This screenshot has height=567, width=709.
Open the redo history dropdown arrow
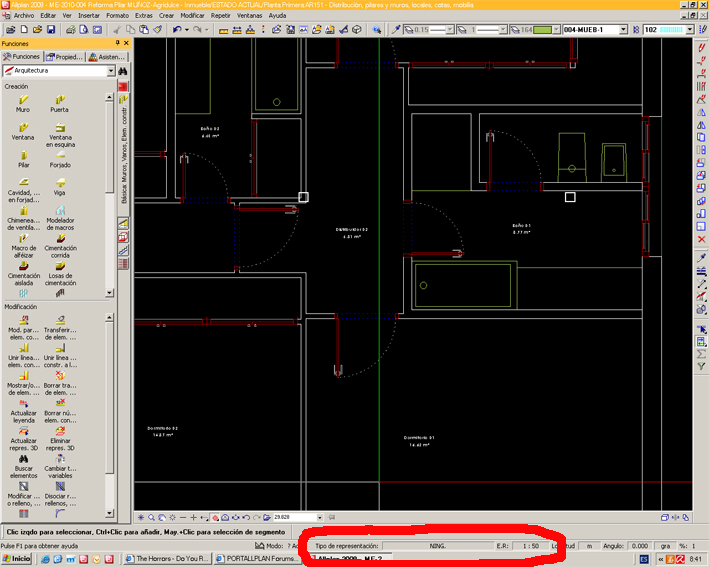coord(207,30)
